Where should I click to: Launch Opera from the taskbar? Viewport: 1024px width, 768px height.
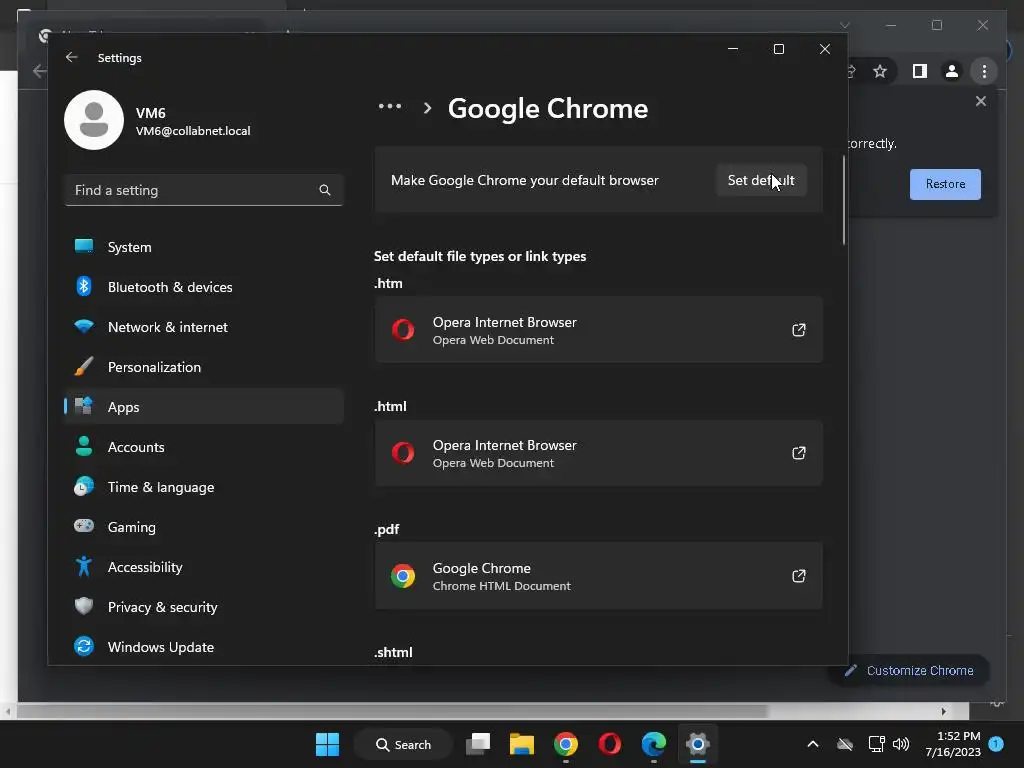609,744
